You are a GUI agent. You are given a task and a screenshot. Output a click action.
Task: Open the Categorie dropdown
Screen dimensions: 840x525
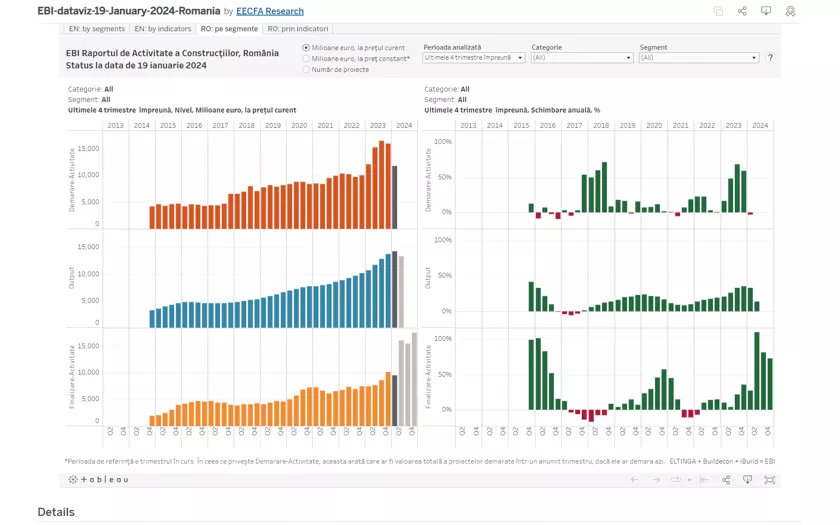pyautogui.click(x=582, y=57)
